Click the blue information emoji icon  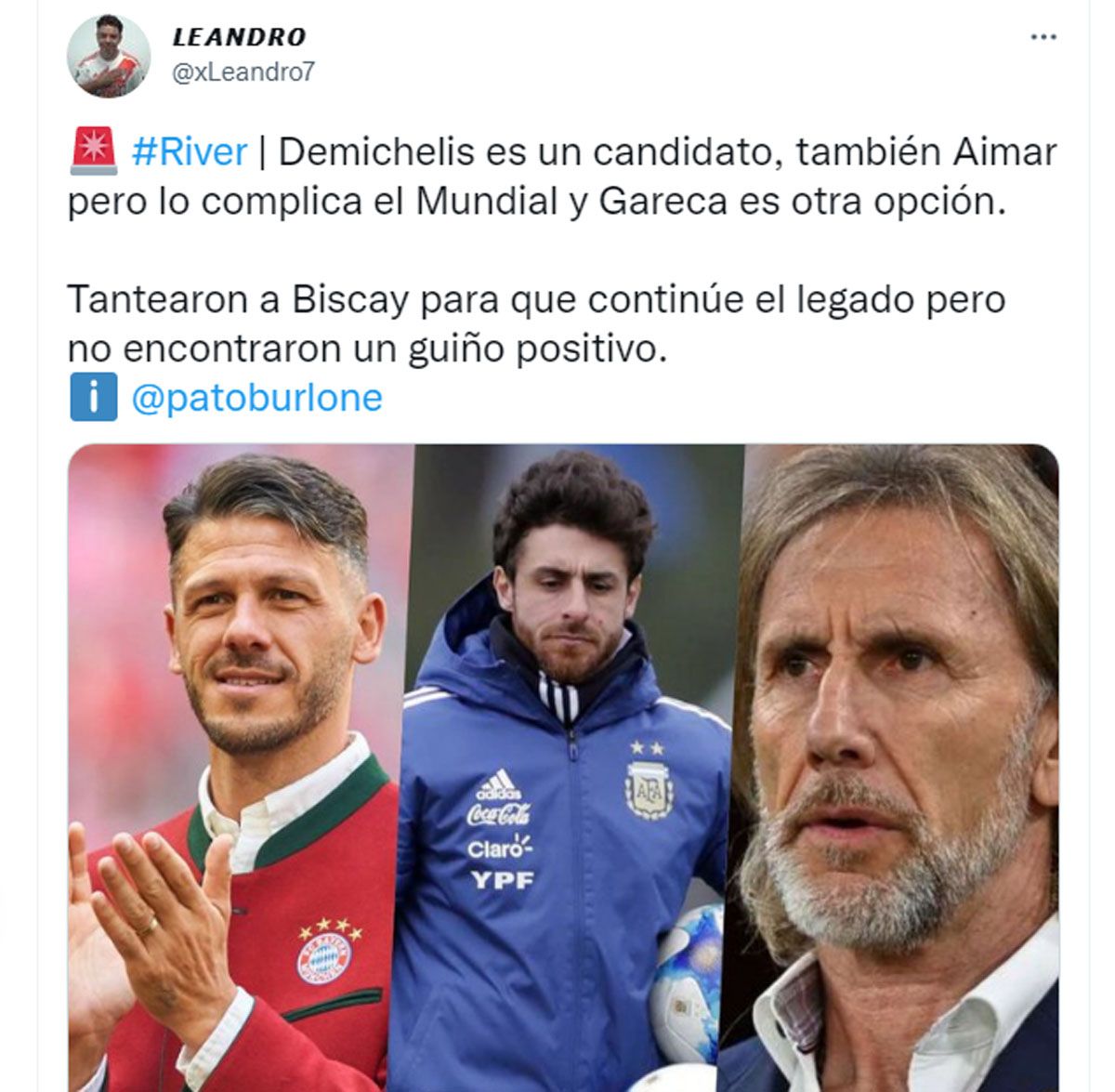[x=93, y=397]
